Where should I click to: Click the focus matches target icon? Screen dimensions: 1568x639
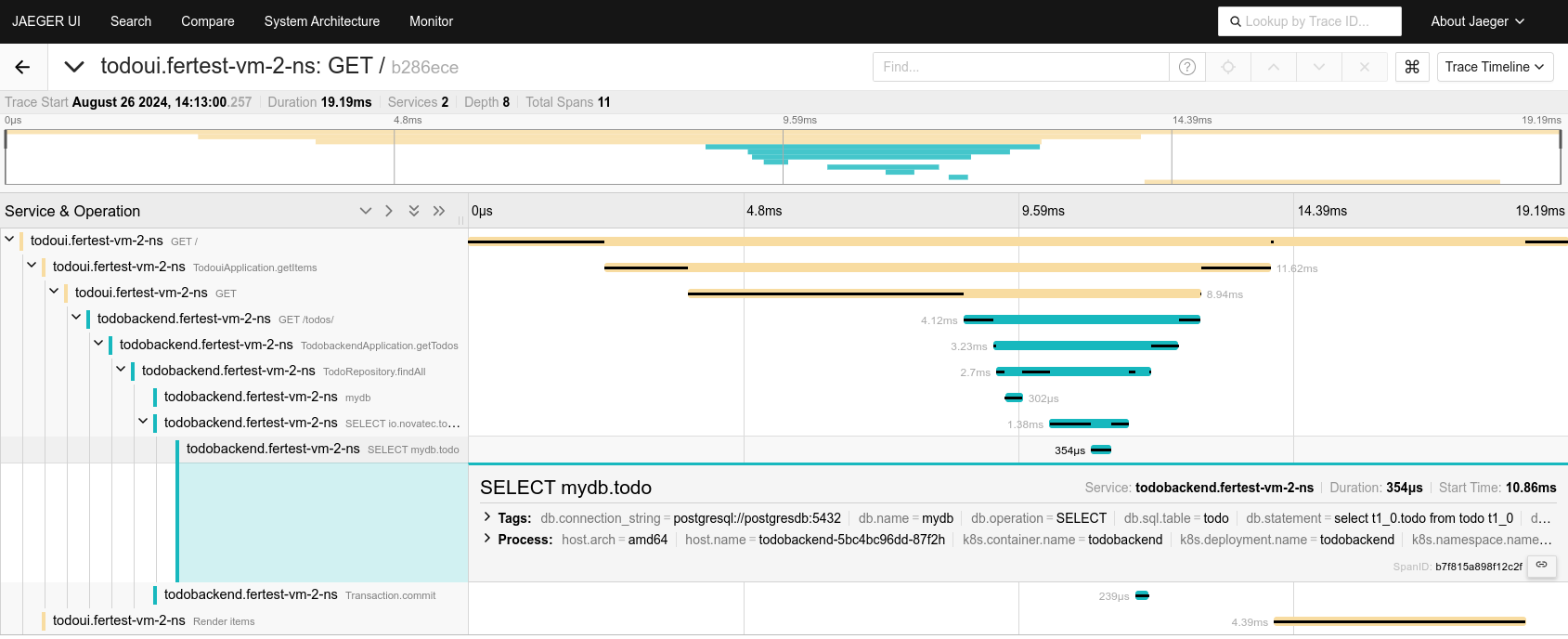click(x=1228, y=67)
